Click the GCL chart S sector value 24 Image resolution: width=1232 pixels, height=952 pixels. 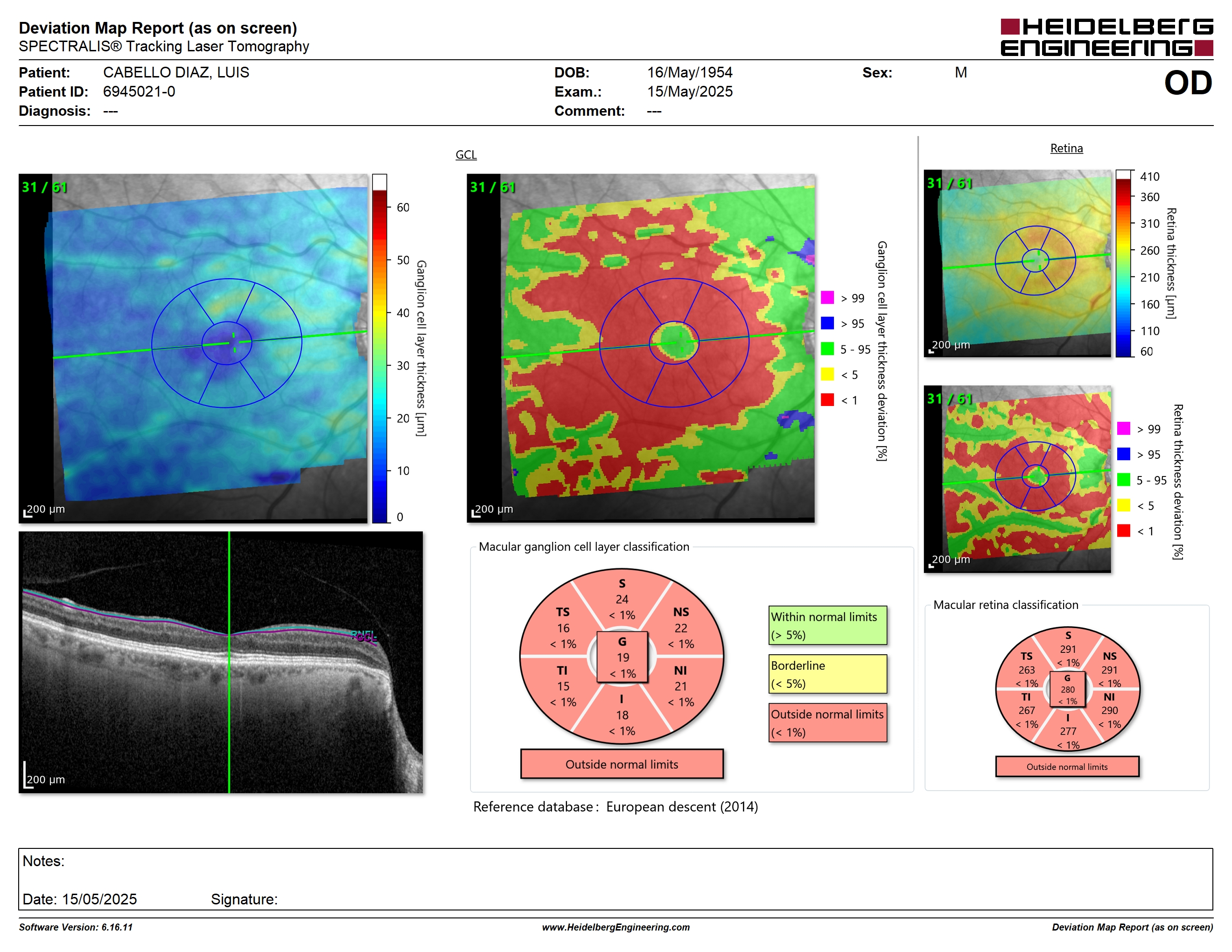[622, 600]
